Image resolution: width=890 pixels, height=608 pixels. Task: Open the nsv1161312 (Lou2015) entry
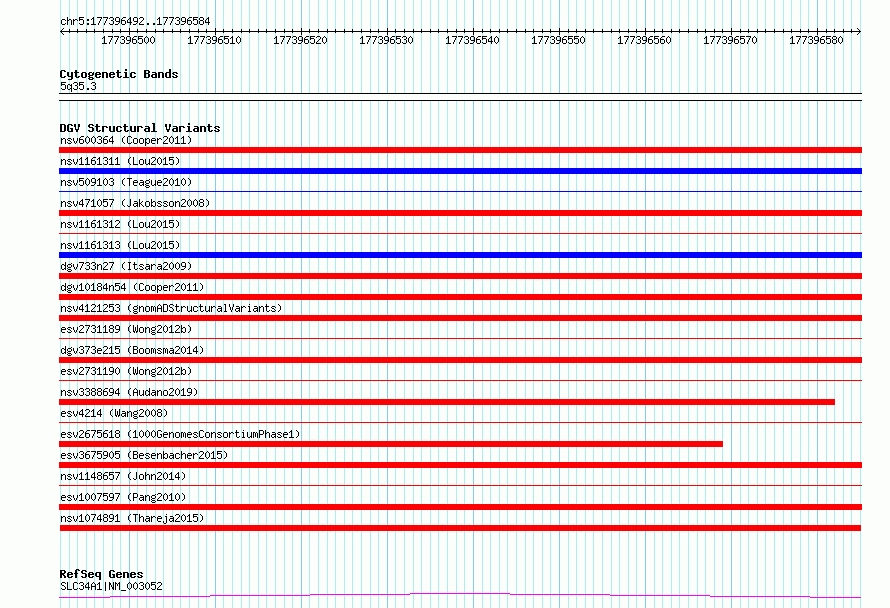[120, 224]
